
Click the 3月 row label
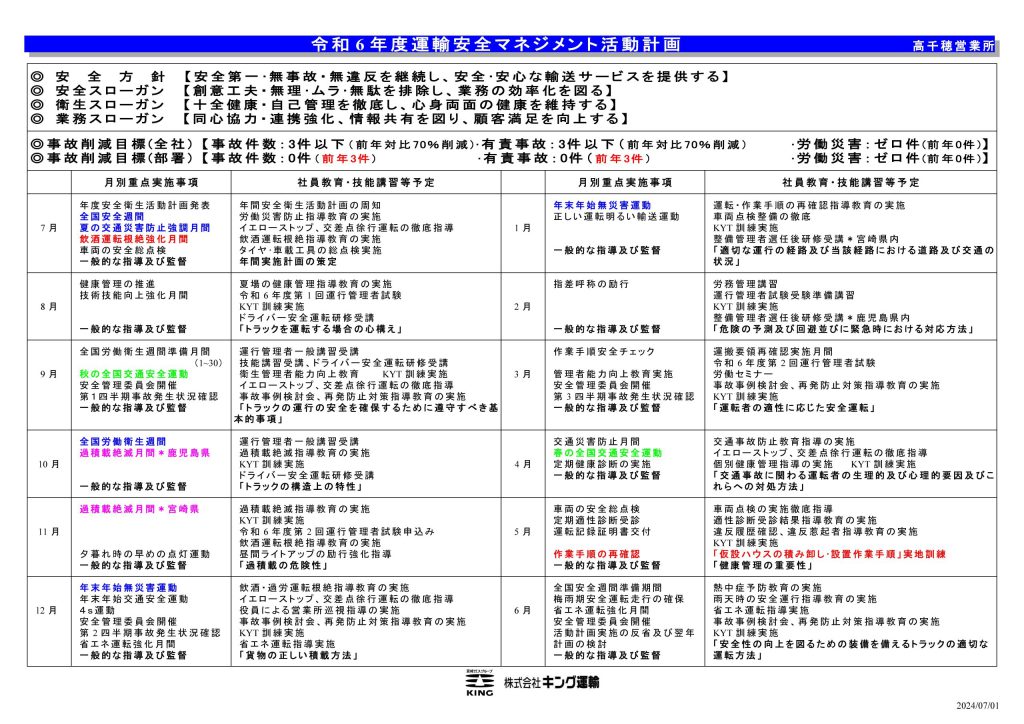click(x=522, y=374)
